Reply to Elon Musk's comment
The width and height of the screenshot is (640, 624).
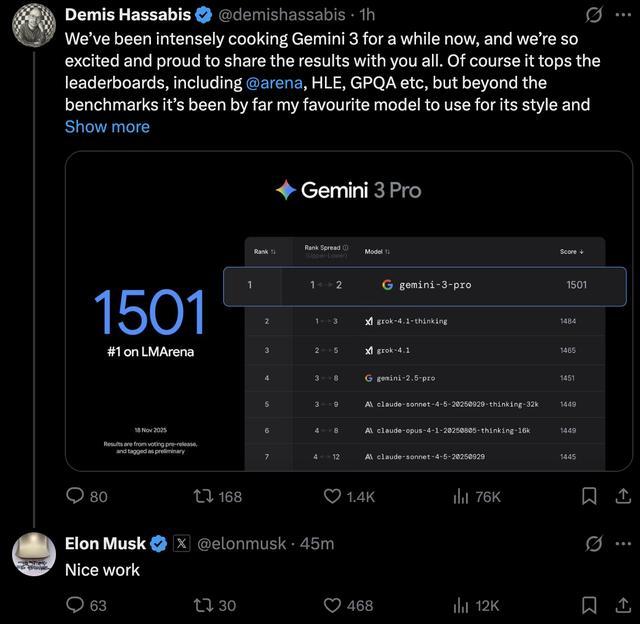click(76, 604)
